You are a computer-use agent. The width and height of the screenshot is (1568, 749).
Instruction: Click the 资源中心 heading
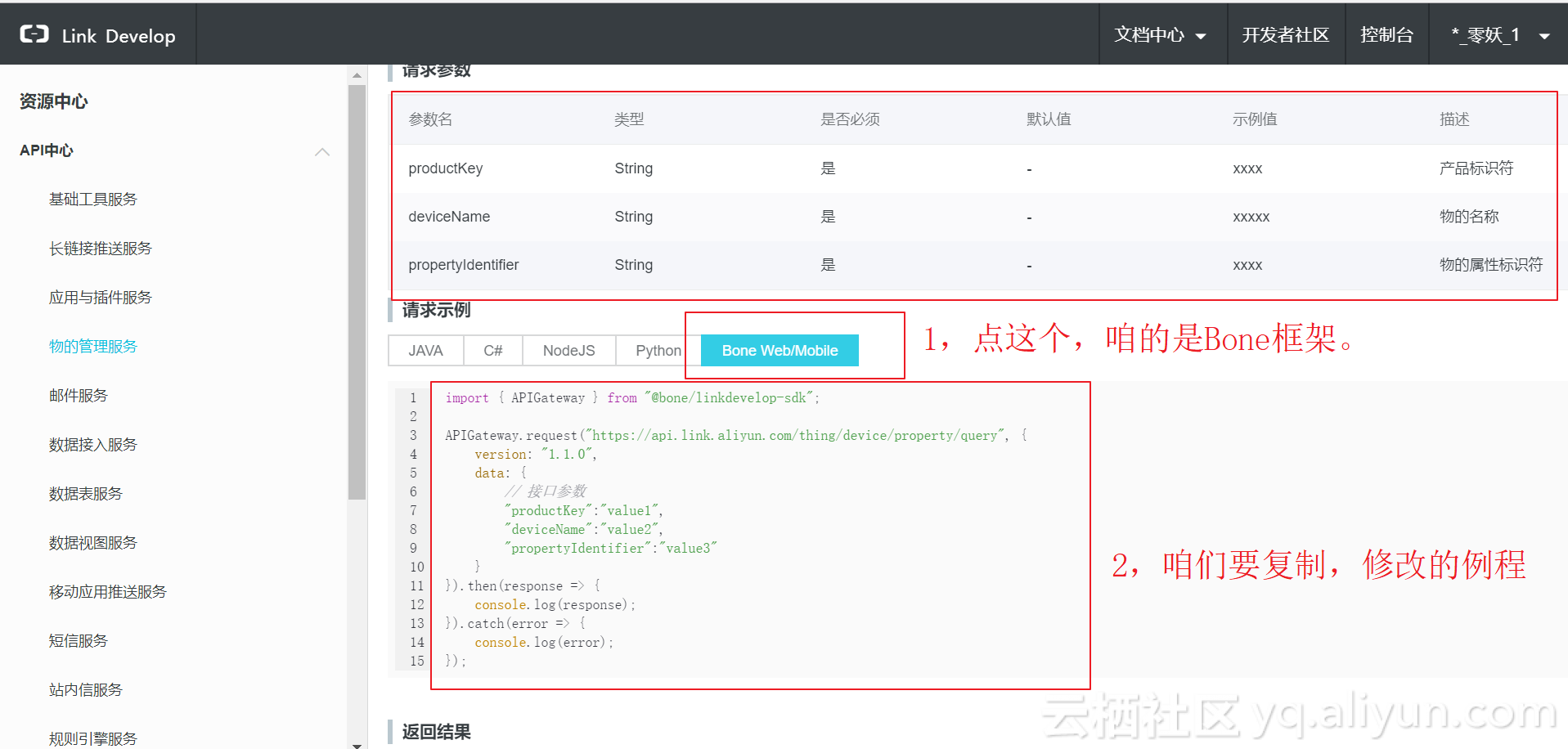tap(54, 101)
